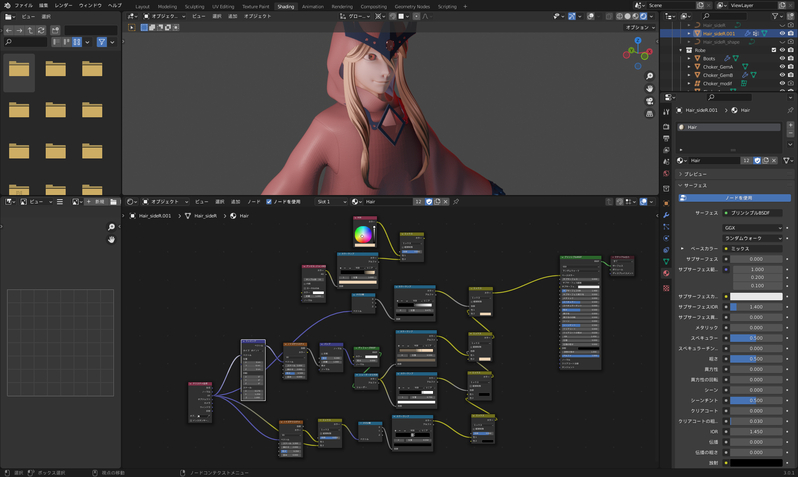
Task: Open ランダムウォーク subsurface method dropdown
Action: point(753,238)
